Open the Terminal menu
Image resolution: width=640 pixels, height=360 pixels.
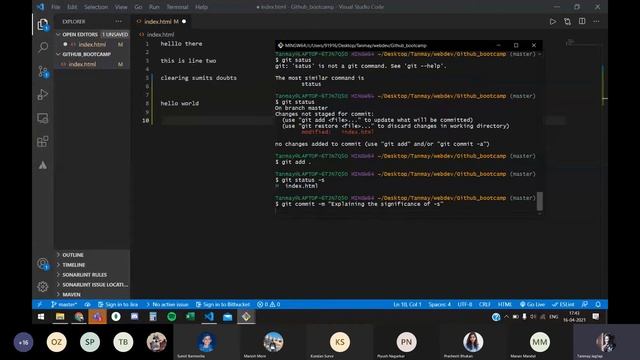[178, 7]
